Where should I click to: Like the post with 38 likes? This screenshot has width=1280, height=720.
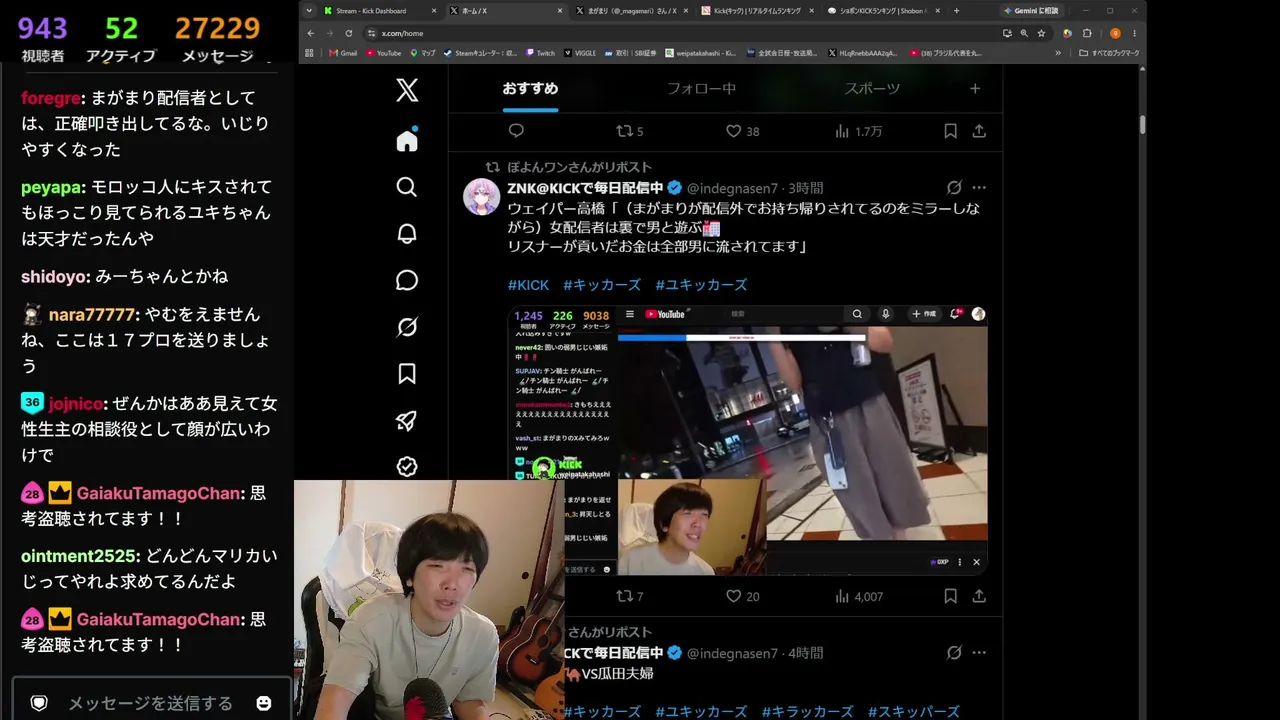(742, 131)
